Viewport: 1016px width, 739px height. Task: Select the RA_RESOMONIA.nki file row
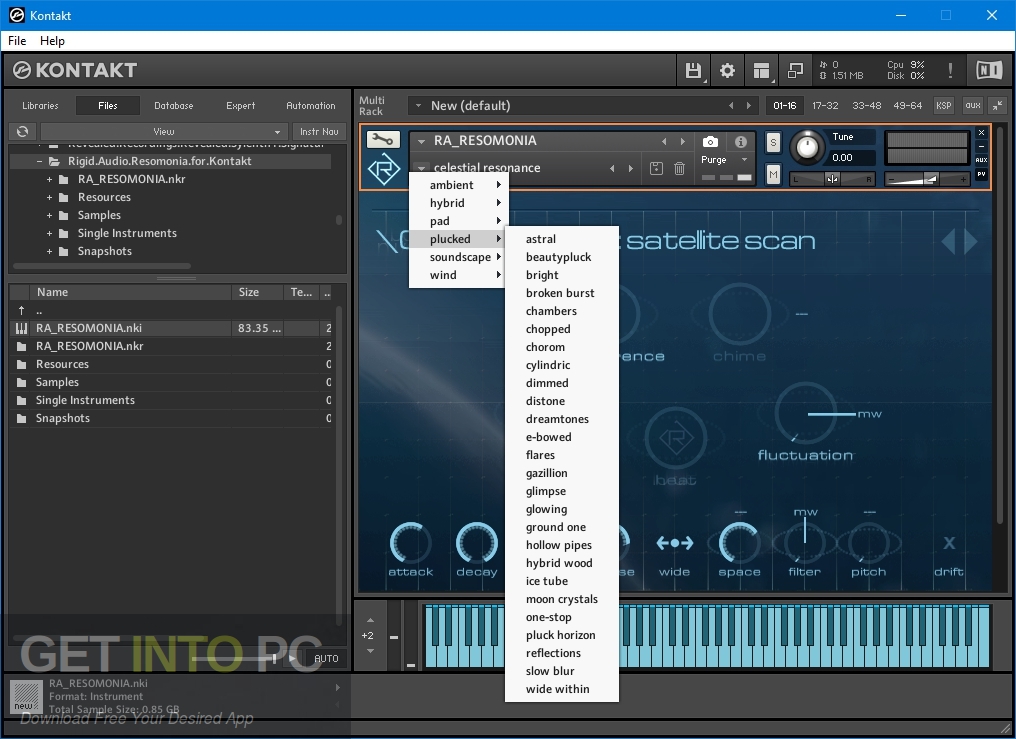pyautogui.click(x=171, y=328)
